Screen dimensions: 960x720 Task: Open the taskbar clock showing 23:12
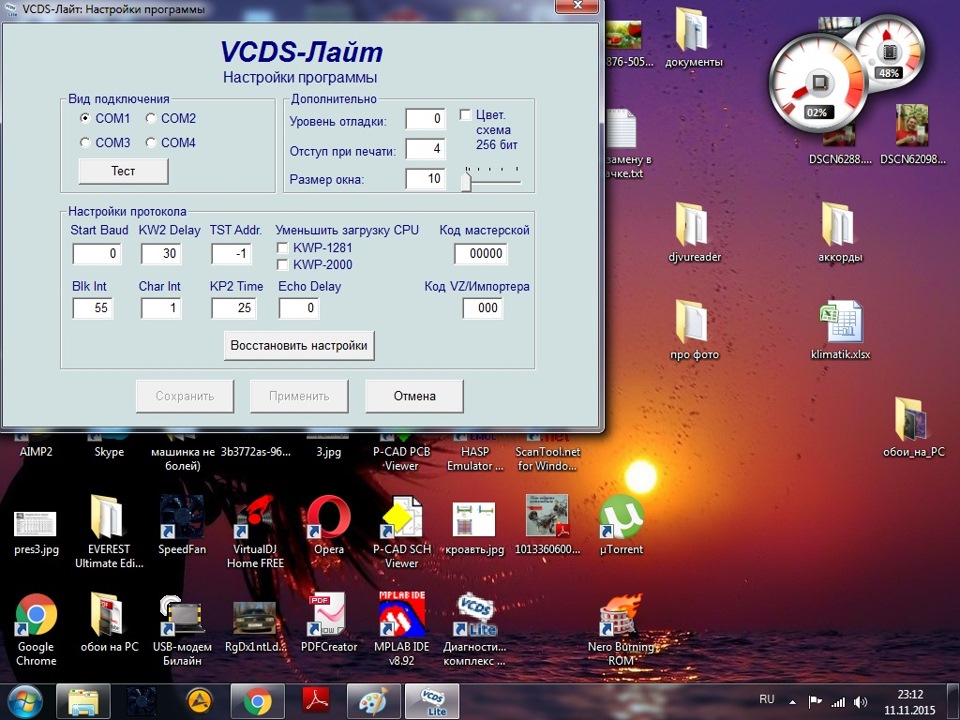pyautogui.click(x=910, y=702)
